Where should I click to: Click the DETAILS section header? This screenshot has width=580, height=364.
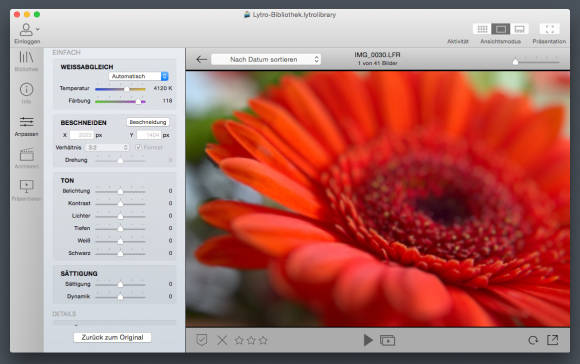tap(64, 314)
